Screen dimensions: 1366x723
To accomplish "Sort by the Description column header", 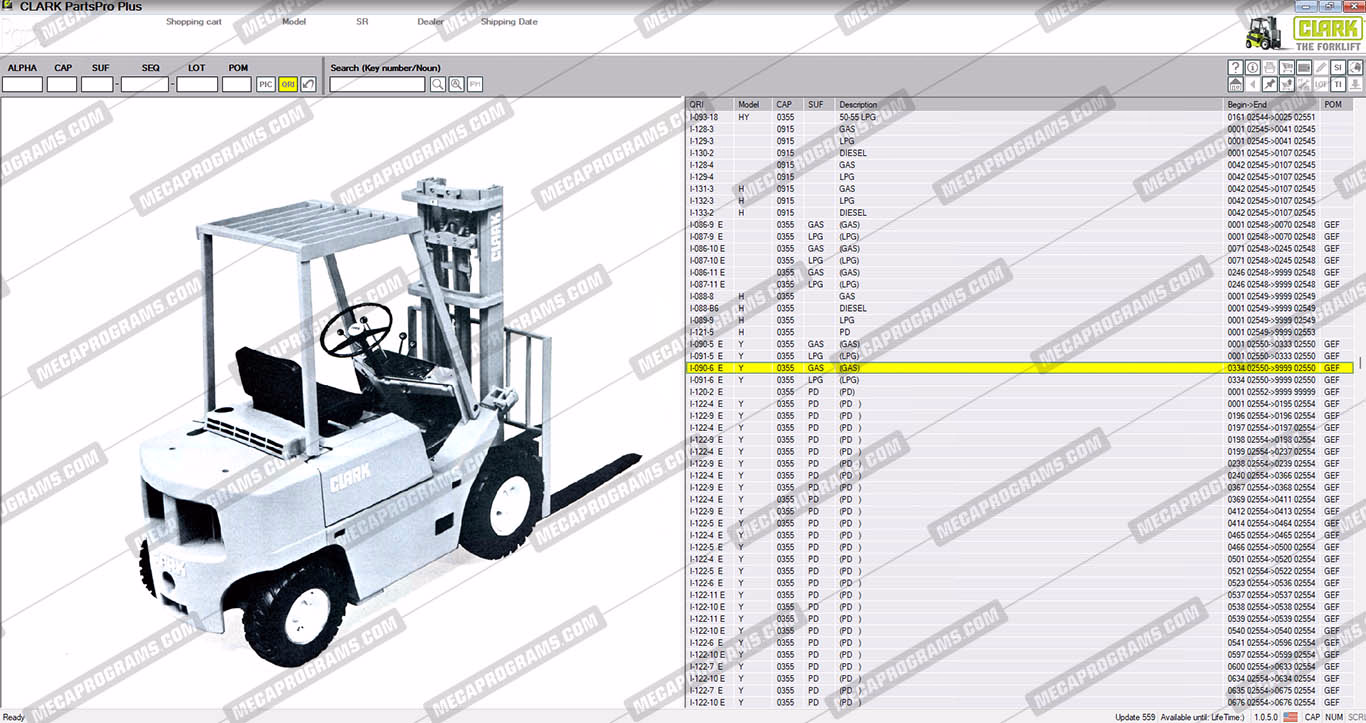I will click(1030, 105).
